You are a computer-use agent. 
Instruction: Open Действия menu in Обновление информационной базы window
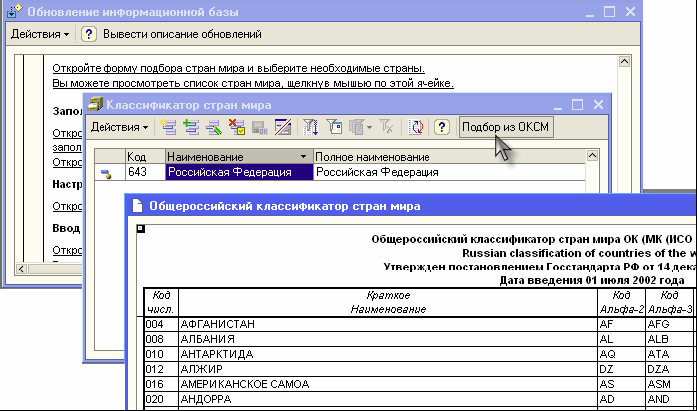pyautogui.click(x=40, y=34)
